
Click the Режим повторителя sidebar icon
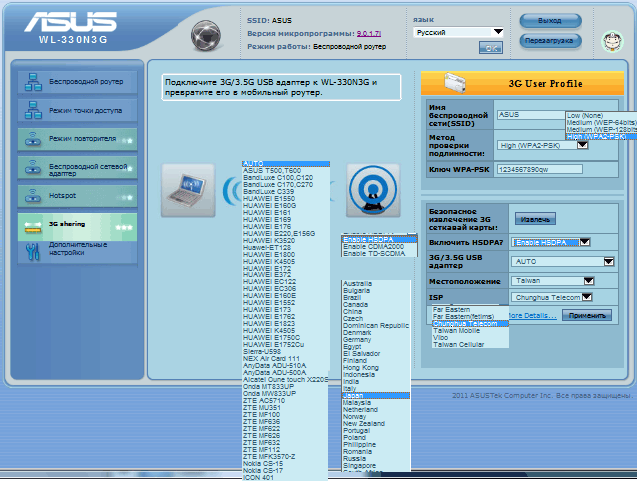[31, 138]
